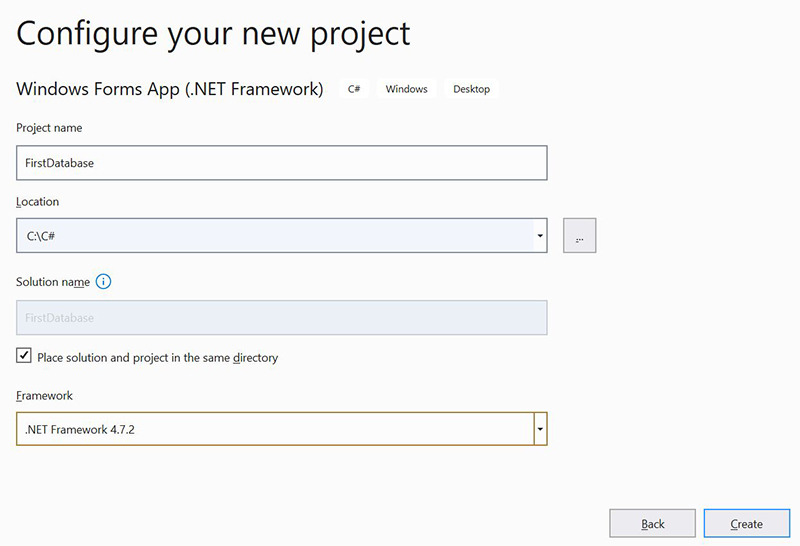Click the 'Place solution and project' checkbox label
The height and width of the screenshot is (546, 800).
(157, 357)
